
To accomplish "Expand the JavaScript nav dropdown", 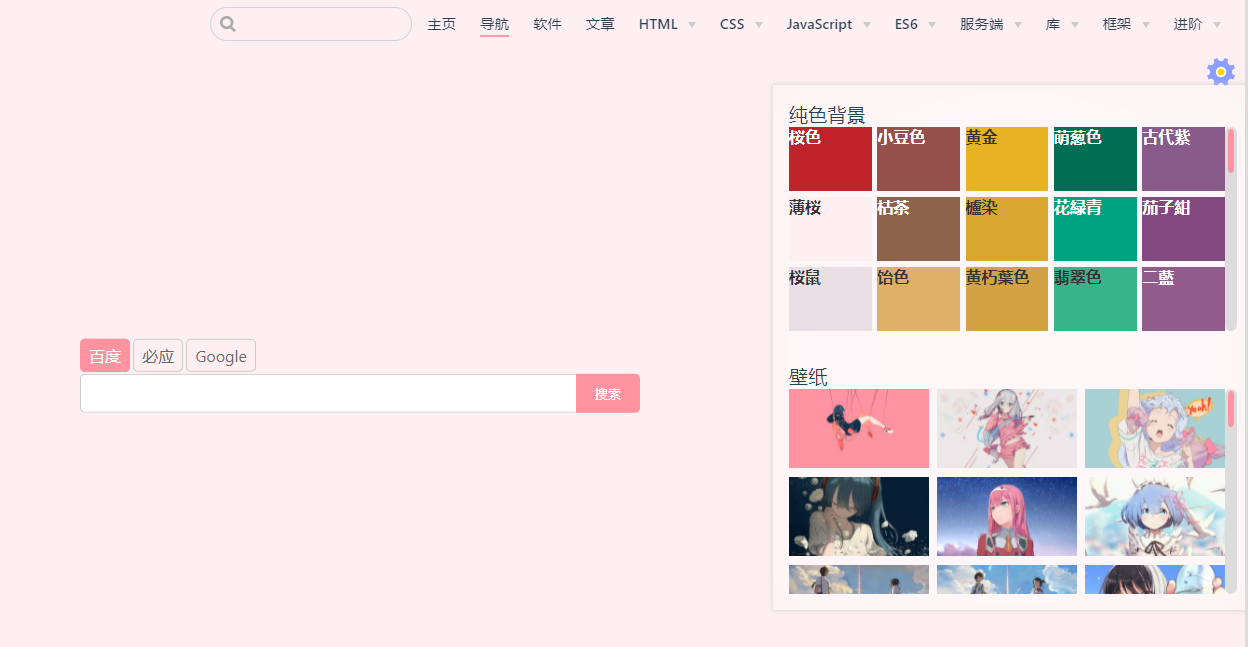I will point(828,24).
